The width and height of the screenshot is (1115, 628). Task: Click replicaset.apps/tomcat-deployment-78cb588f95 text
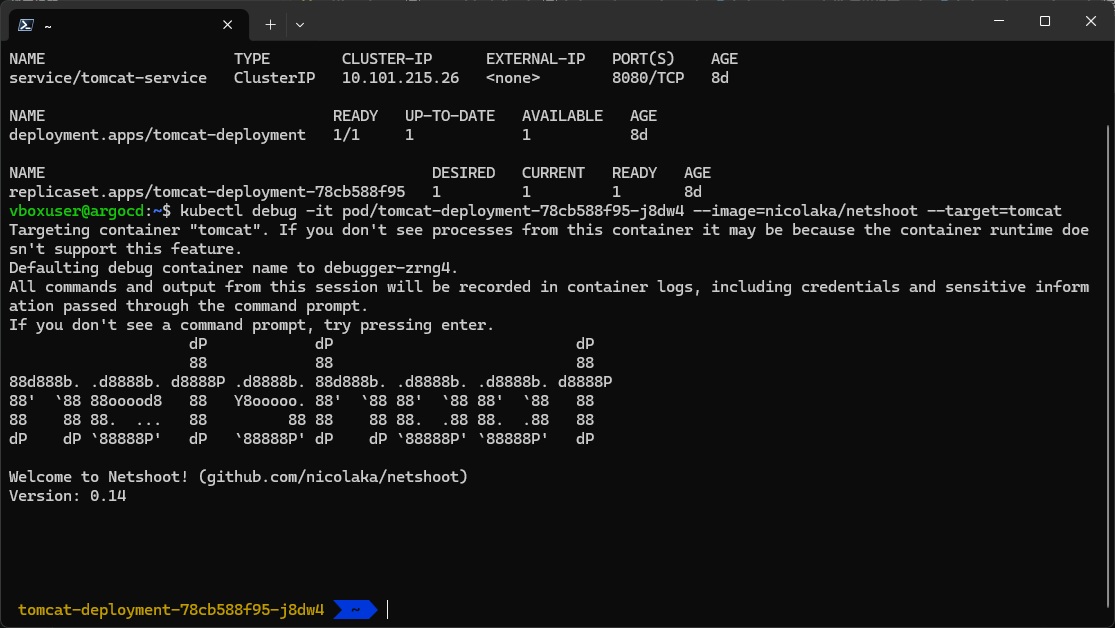click(x=207, y=192)
